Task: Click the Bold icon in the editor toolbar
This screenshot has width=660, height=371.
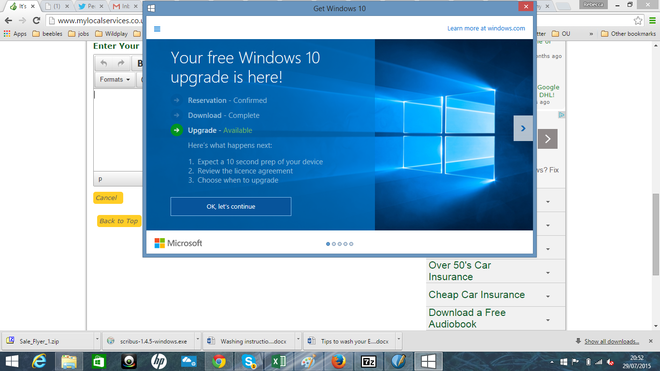Action: click(x=139, y=63)
